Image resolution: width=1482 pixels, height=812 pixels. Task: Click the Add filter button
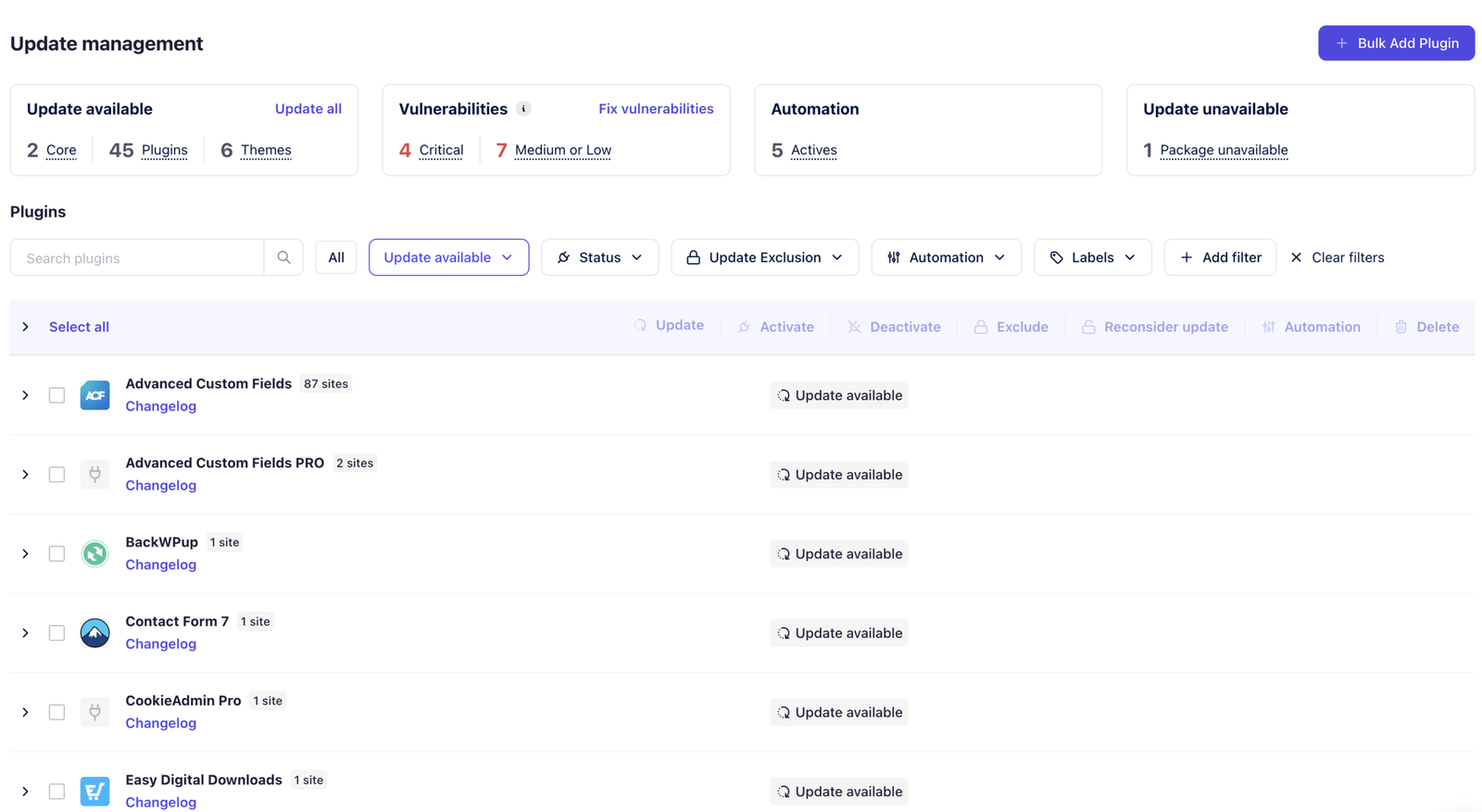tap(1220, 257)
